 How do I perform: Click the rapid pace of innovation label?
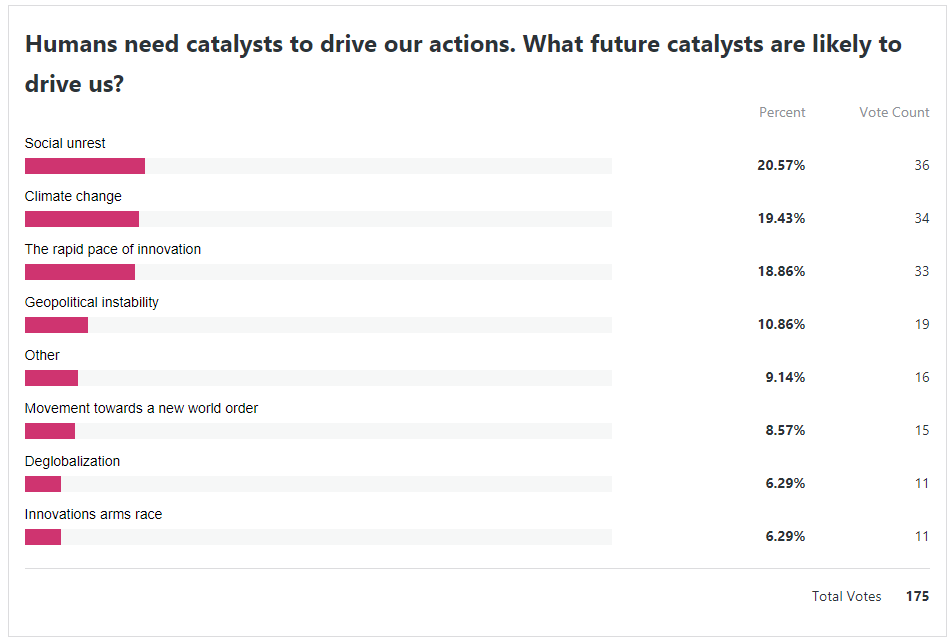[112, 249]
